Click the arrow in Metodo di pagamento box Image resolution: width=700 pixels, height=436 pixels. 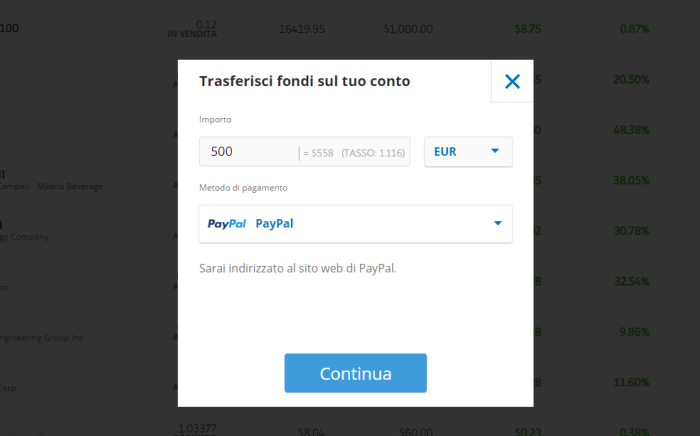click(498, 223)
